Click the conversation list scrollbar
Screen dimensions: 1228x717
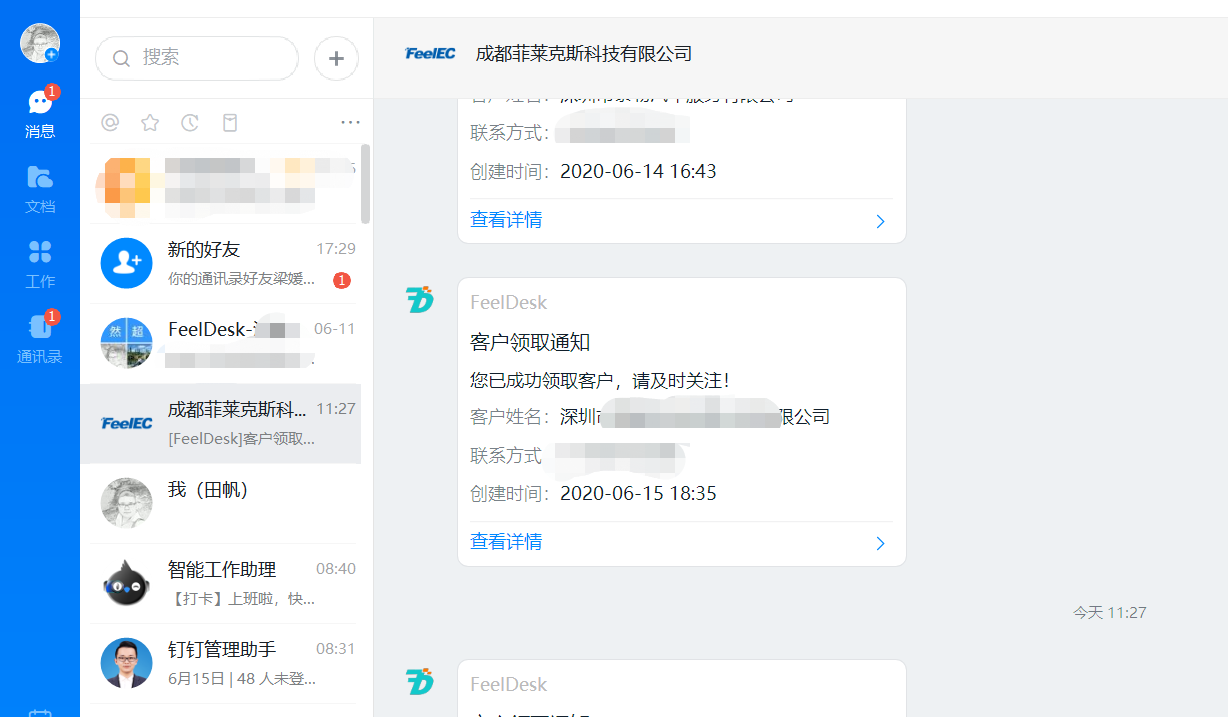tap(366, 184)
